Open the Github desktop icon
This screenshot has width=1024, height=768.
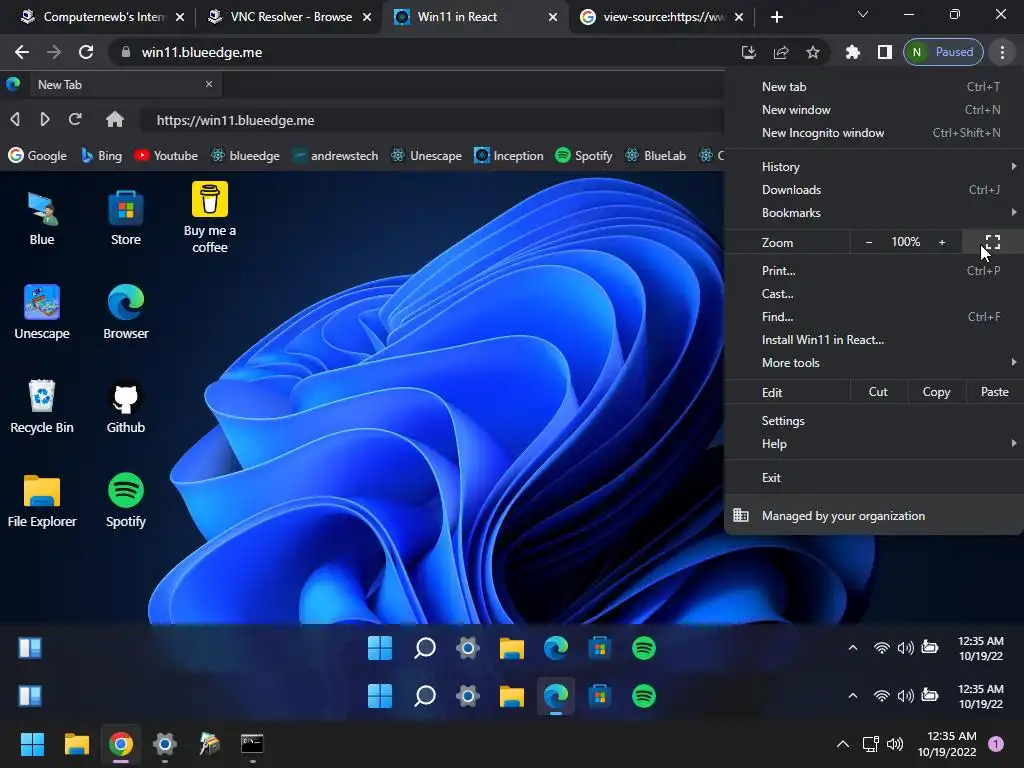(x=125, y=406)
